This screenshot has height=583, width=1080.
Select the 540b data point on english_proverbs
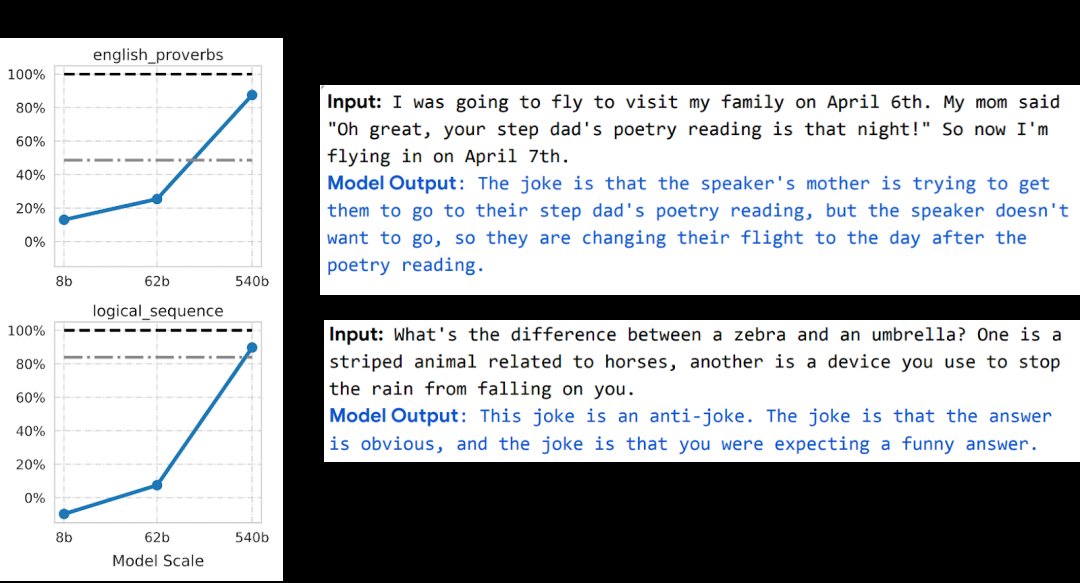[252, 95]
